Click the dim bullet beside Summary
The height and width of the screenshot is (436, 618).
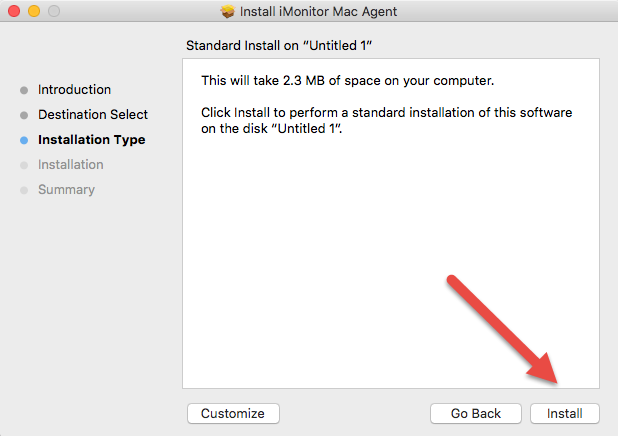tap(24, 190)
